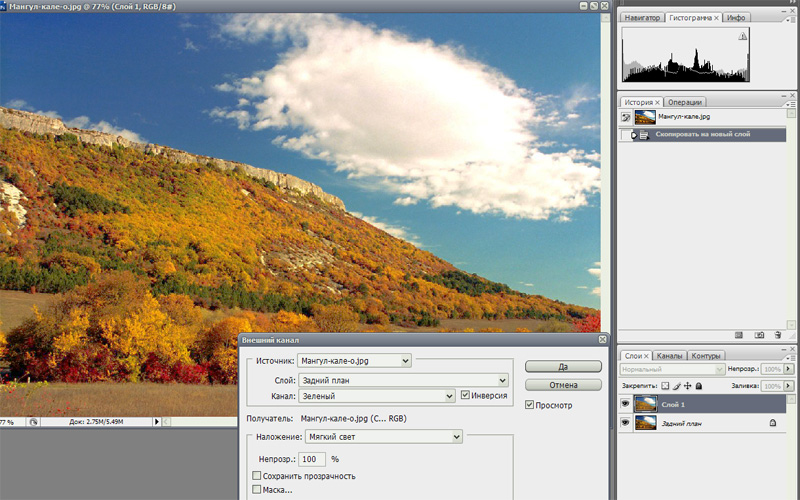Click the histogram cache warning triangle icon
The width and height of the screenshot is (800, 500).
742,36
